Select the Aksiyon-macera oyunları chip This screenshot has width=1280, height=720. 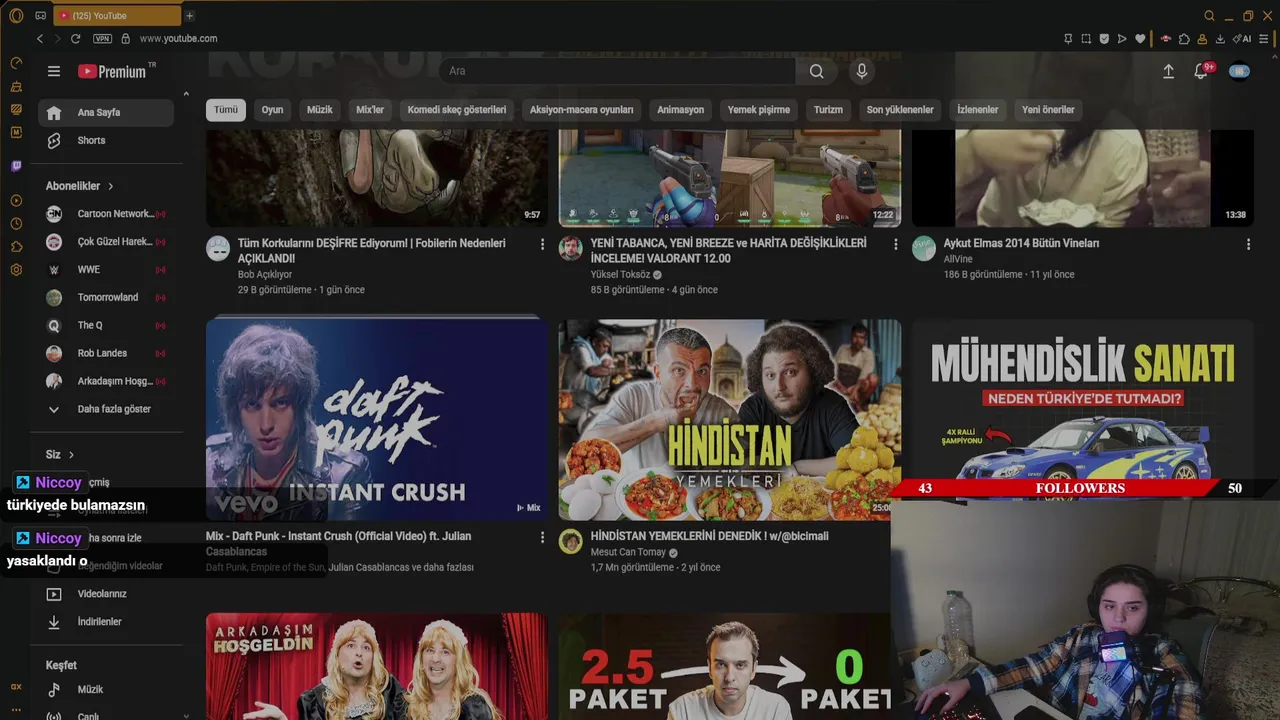tap(582, 110)
